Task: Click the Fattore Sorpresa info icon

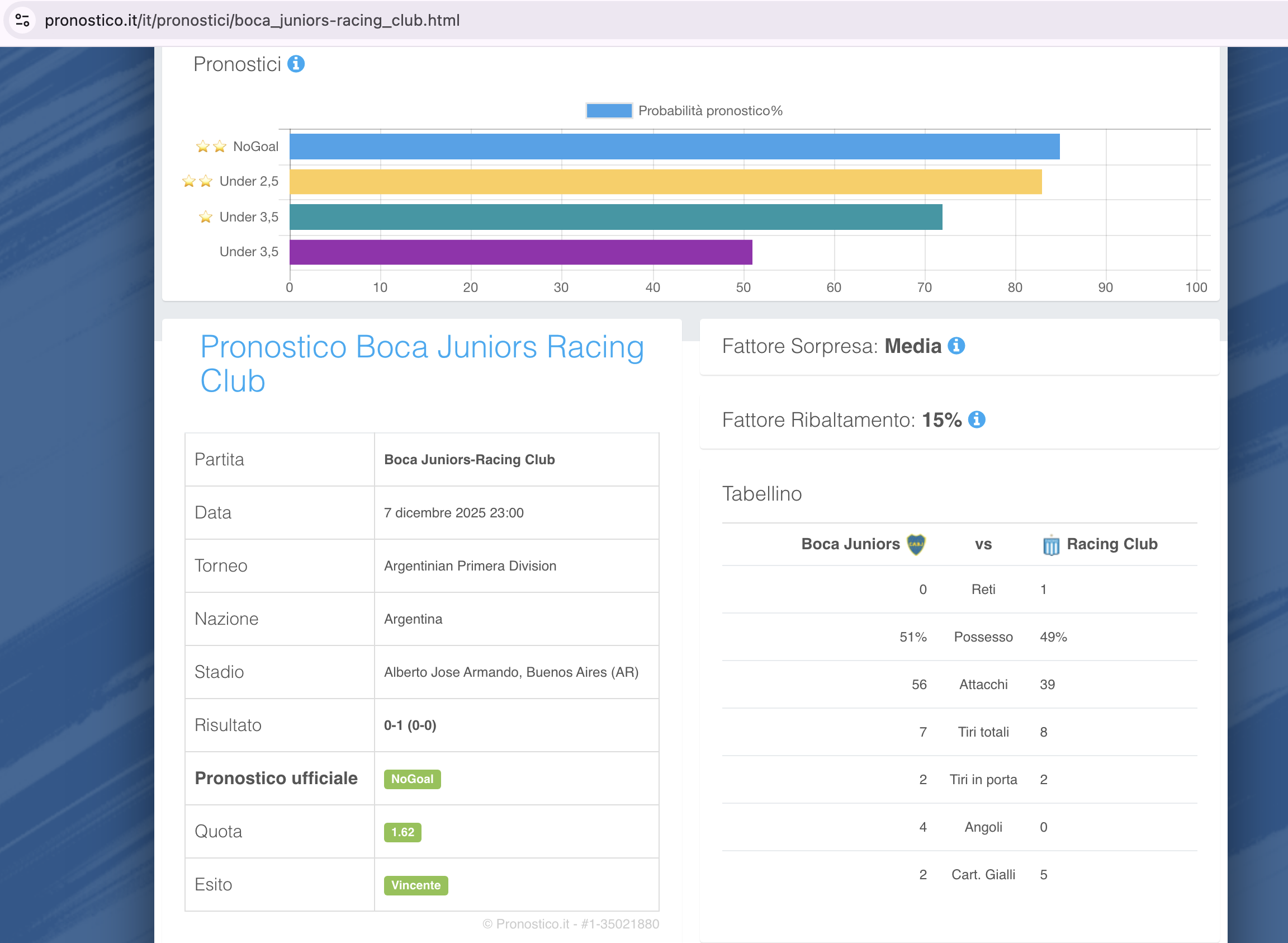Action: click(956, 346)
